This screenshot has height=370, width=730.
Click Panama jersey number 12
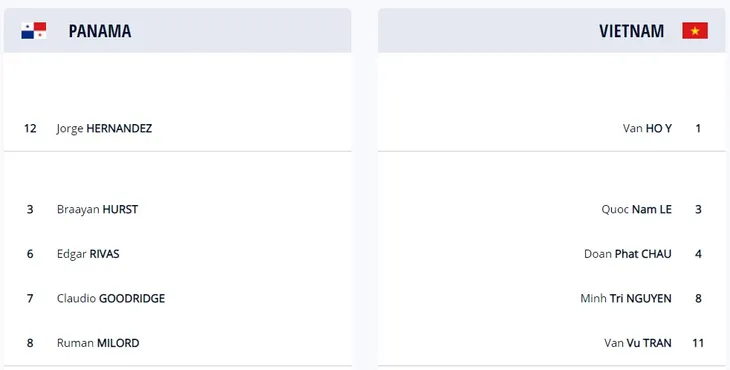point(30,128)
